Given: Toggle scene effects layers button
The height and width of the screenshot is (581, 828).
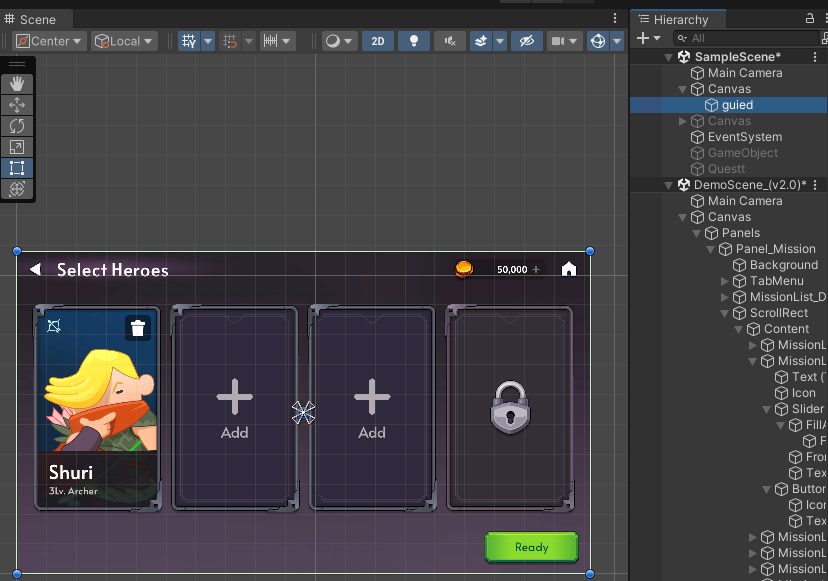Looking at the screenshot, I should [x=481, y=41].
